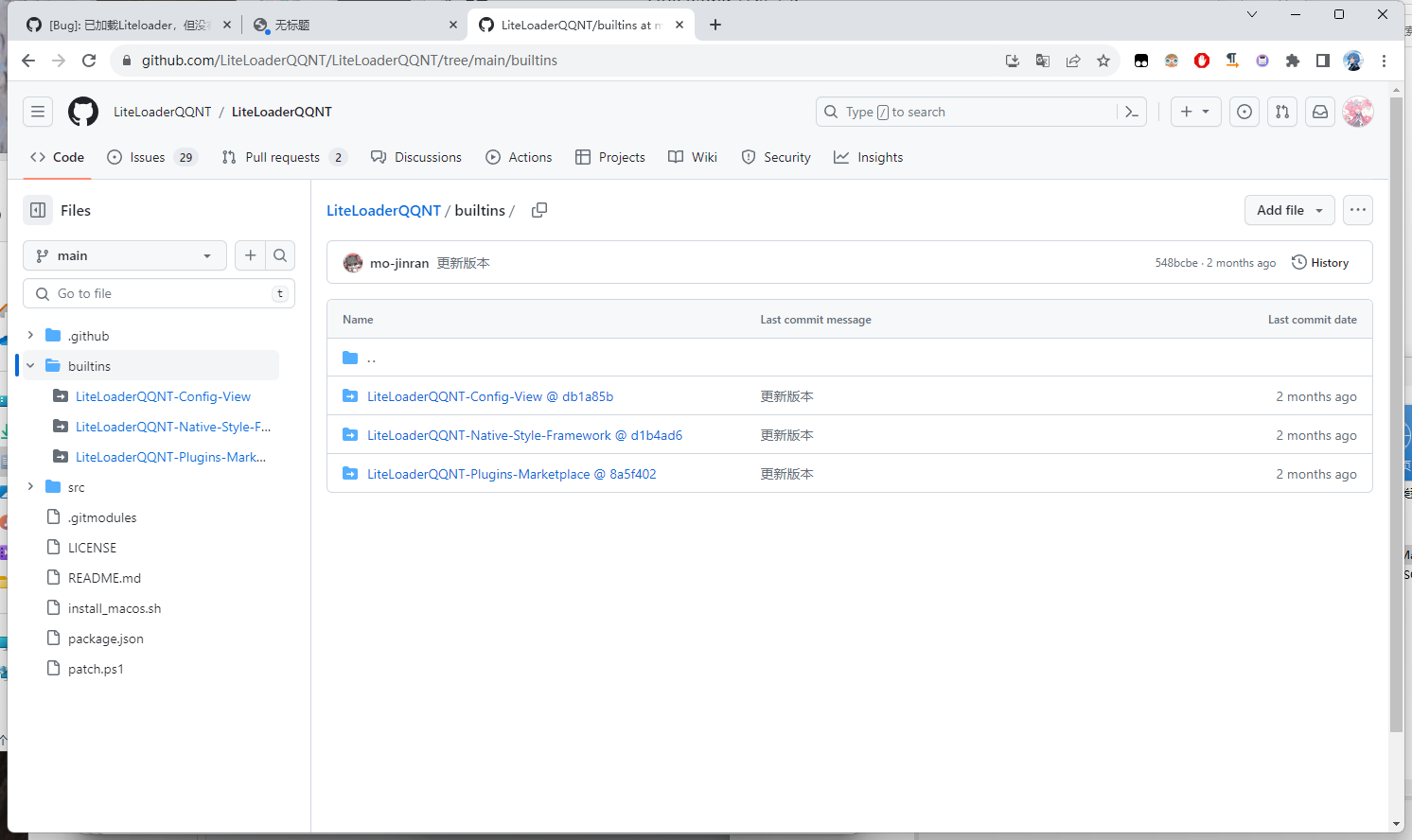Open LiteLoaderQQNT-Plugins-Marketplace @ 8a5f402 submodule
1412x840 pixels.
point(511,474)
